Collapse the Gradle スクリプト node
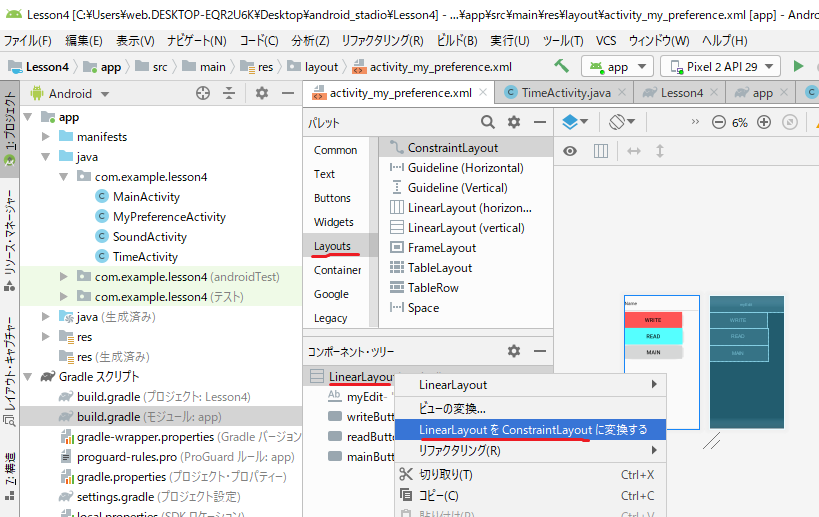 (x=28, y=377)
